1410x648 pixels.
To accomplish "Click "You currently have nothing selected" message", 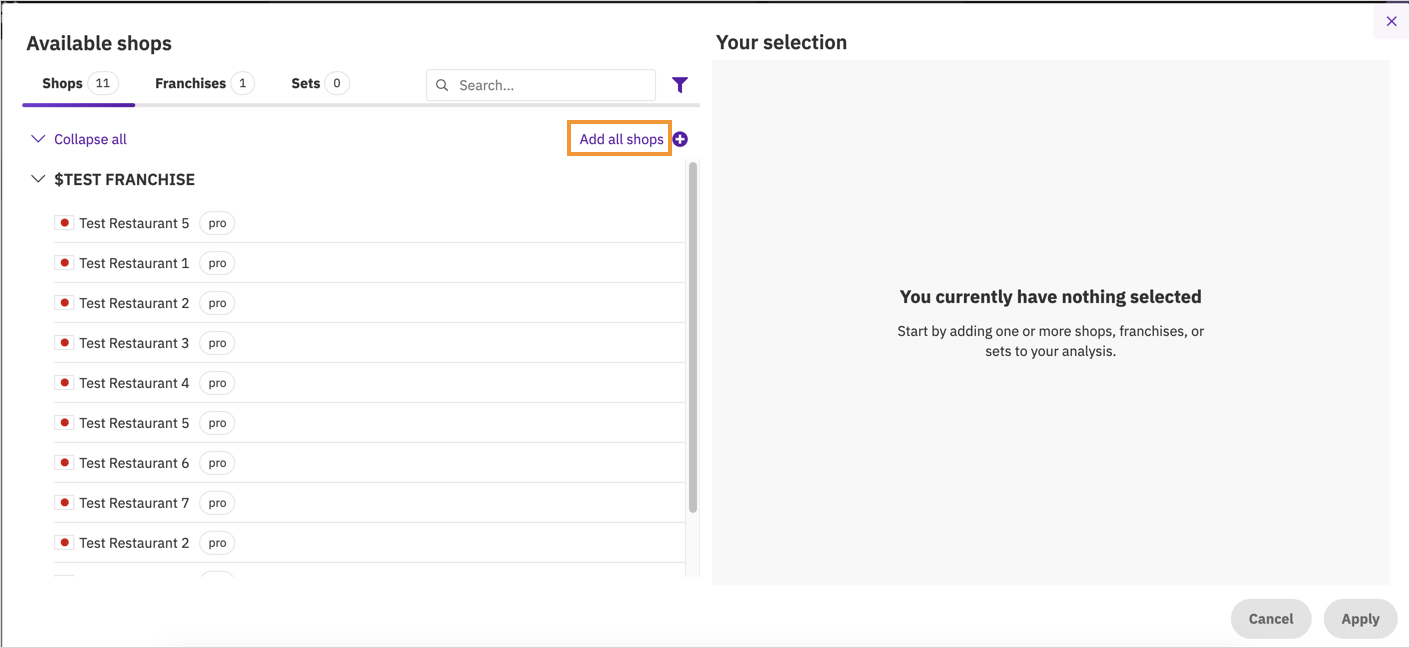I will 1050,296.
